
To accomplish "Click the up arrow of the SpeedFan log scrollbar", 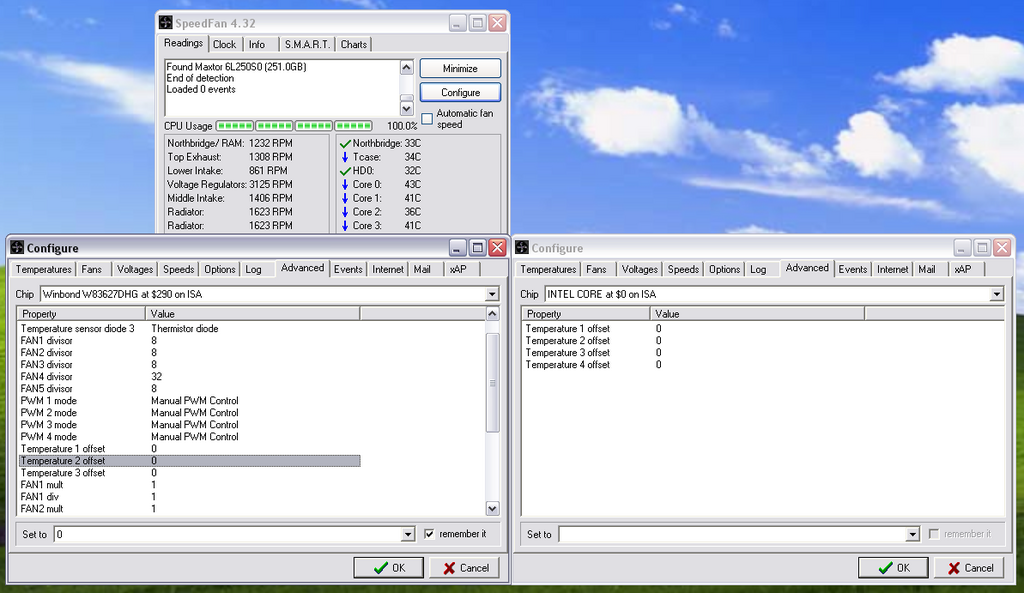I will coord(406,67).
